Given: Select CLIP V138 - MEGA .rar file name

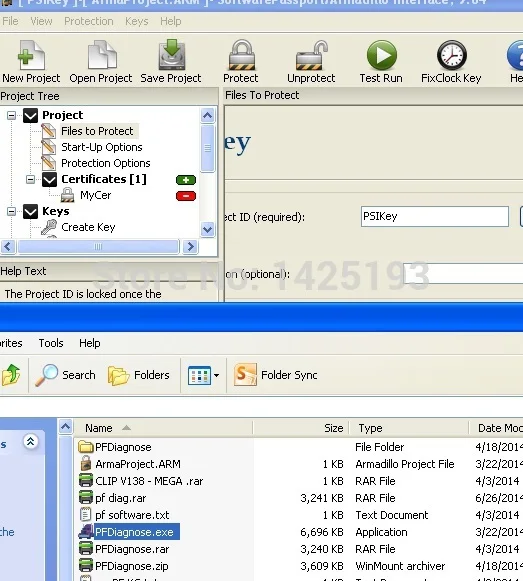Looking at the screenshot, I should click(x=149, y=481).
